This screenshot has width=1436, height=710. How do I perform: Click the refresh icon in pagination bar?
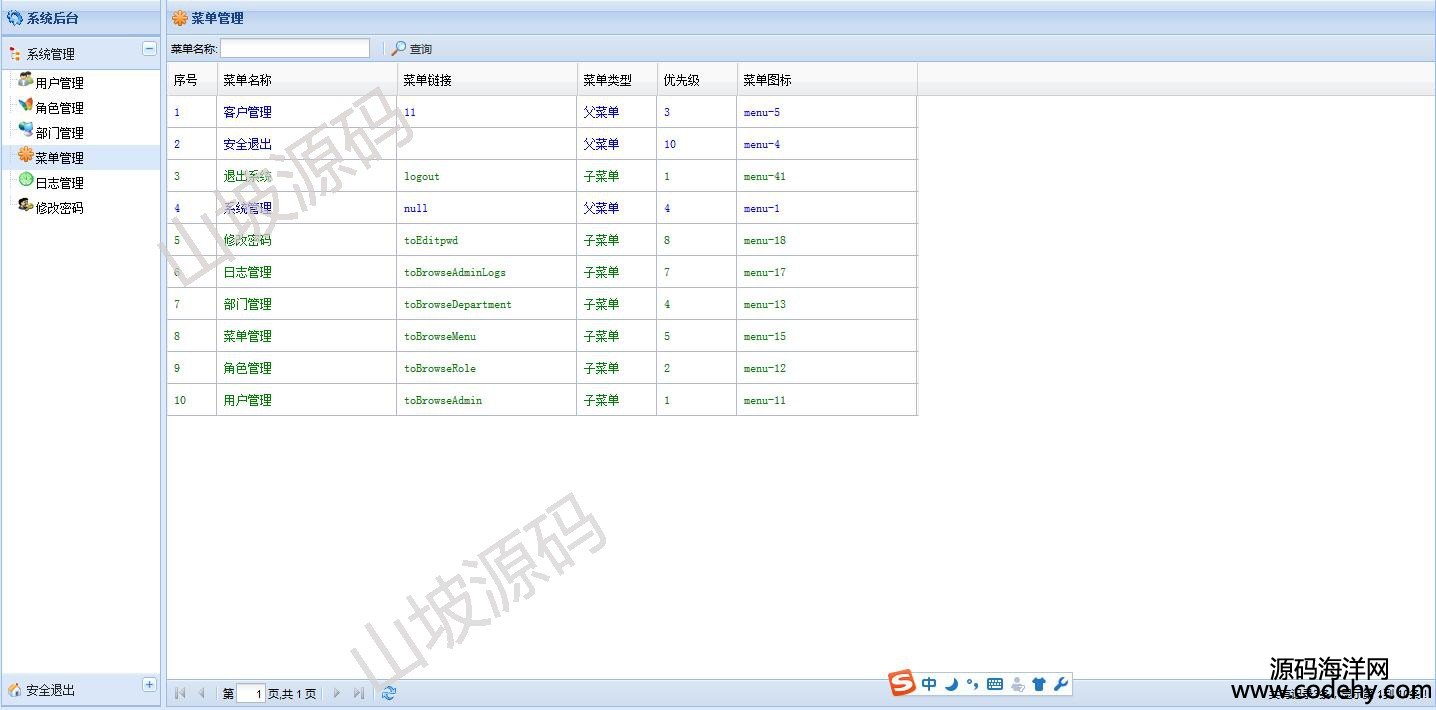(x=389, y=693)
